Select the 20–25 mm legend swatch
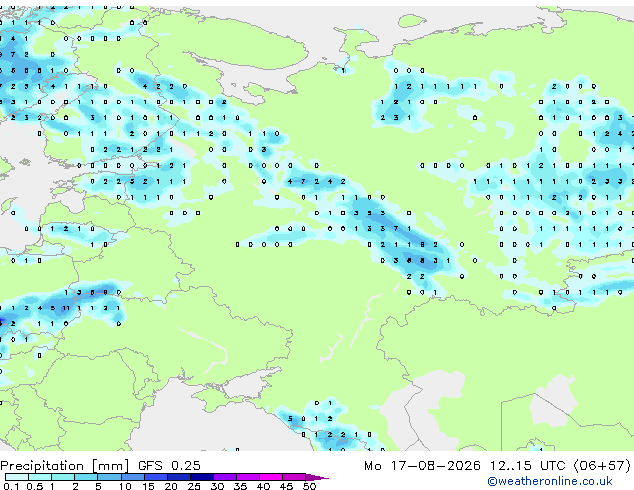The height and width of the screenshot is (490, 634). (x=179, y=477)
